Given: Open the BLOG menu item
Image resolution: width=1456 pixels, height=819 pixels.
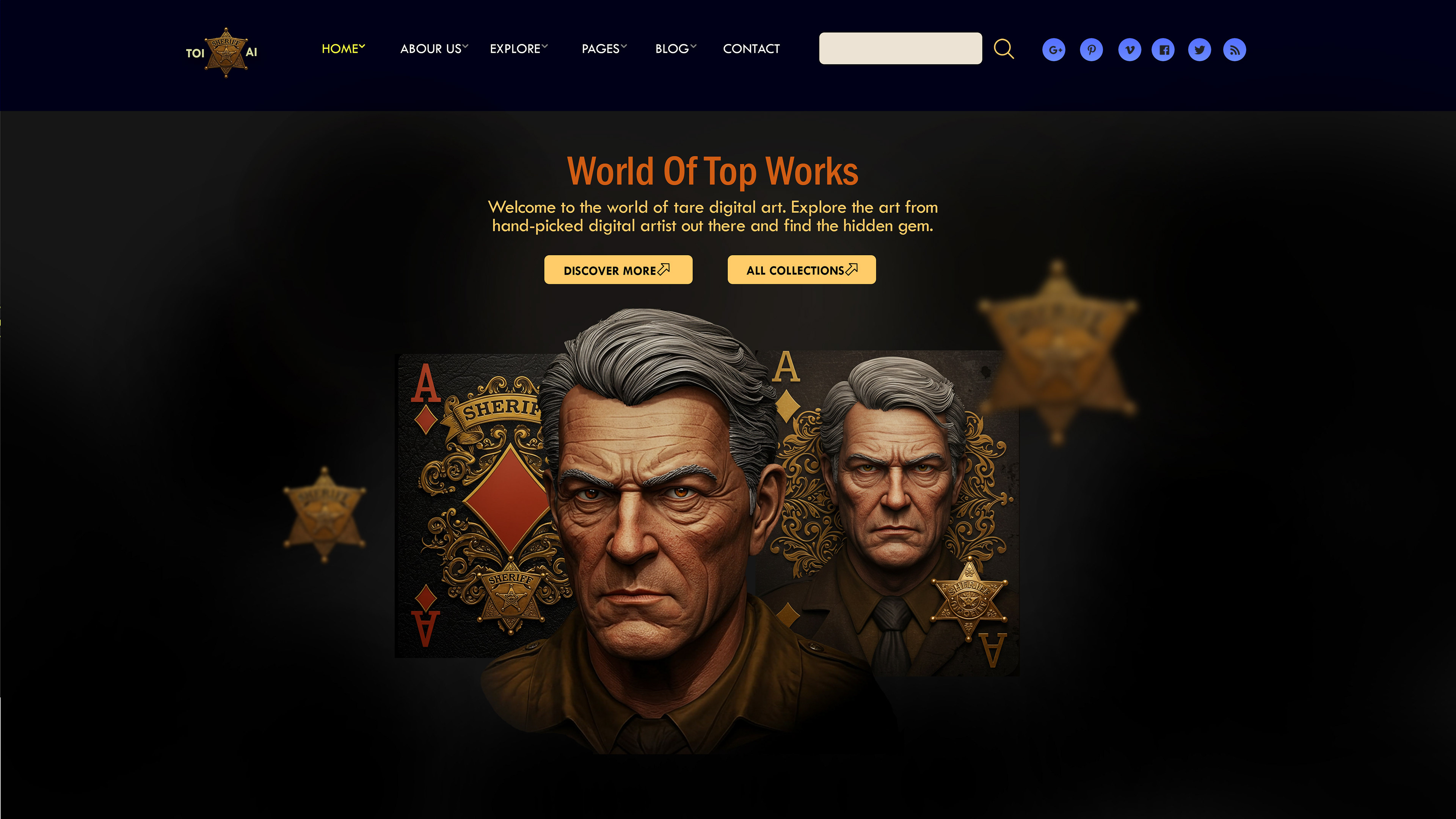Looking at the screenshot, I should pos(676,49).
